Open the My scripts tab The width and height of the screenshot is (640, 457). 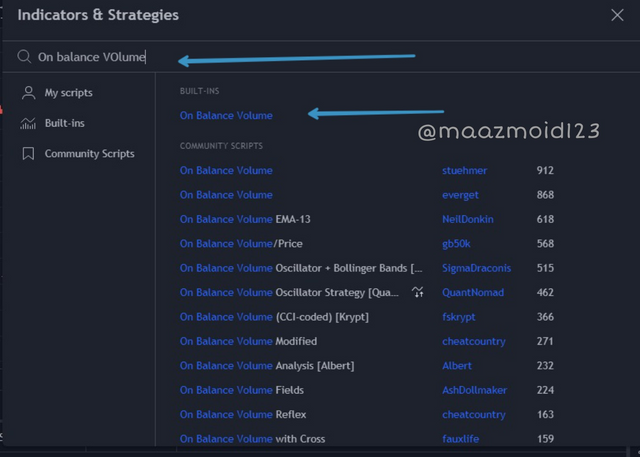tap(68, 93)
